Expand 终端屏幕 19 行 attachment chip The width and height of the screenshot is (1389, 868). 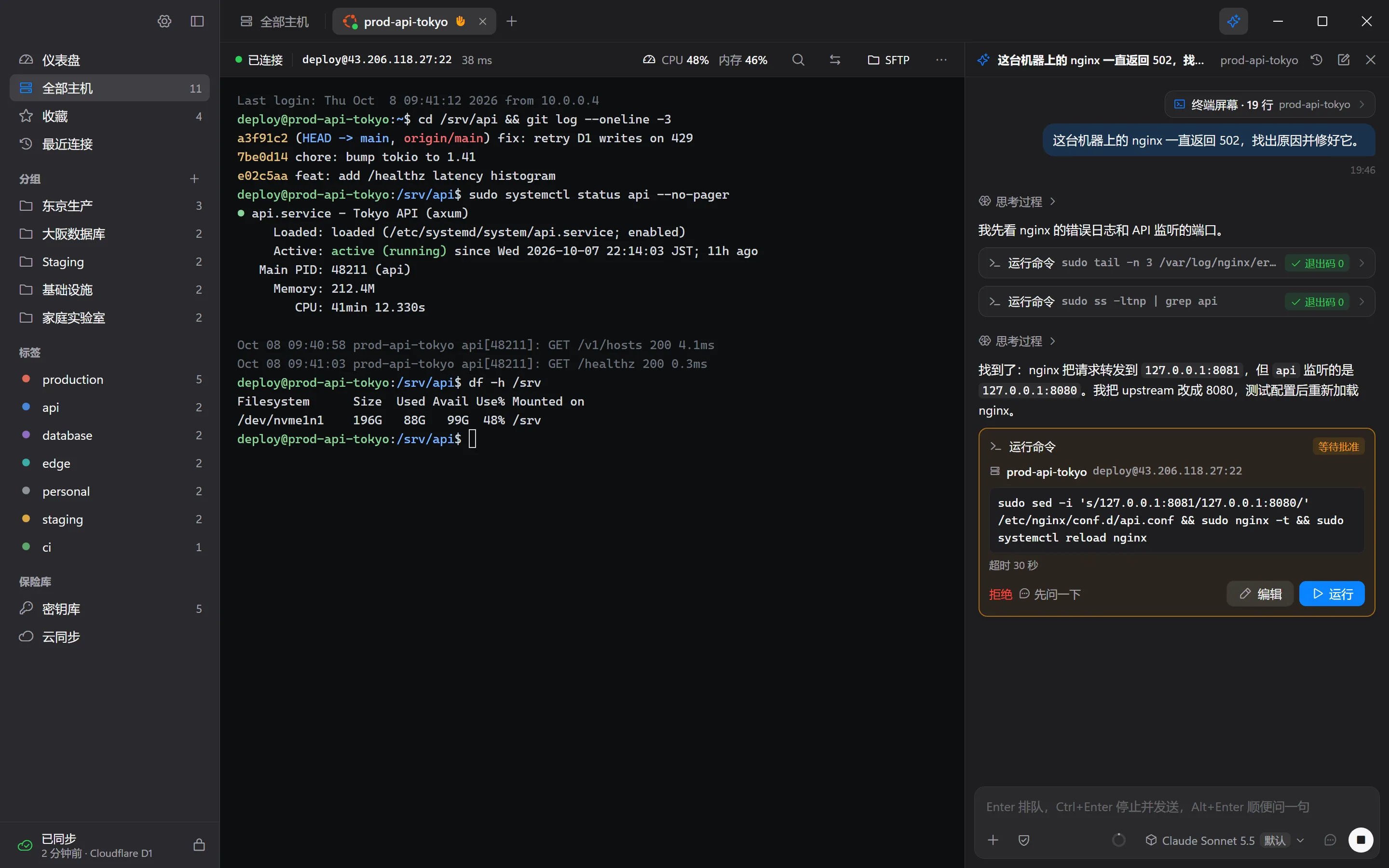(1269, 105)
